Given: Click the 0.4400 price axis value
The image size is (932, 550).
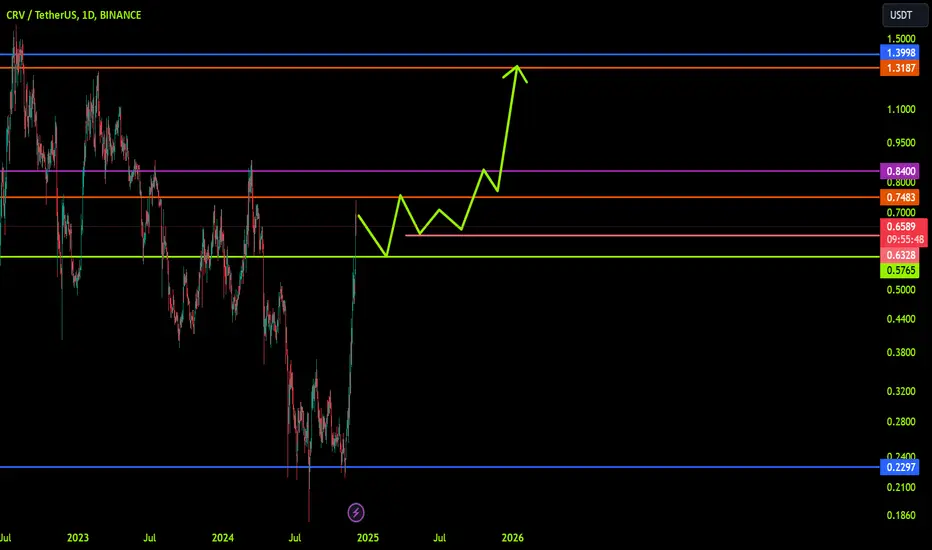Looking at the screenshot, I should point(901,319).
